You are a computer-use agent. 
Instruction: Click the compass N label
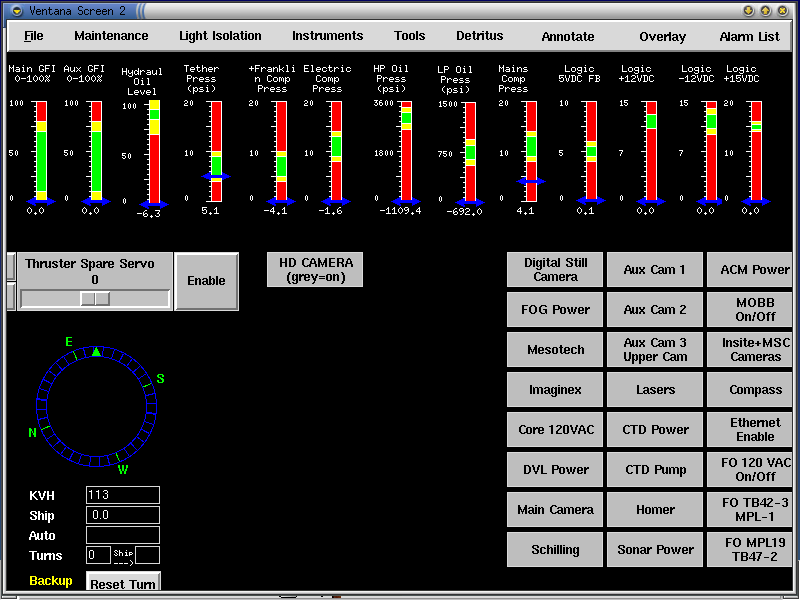coord(32,433)
